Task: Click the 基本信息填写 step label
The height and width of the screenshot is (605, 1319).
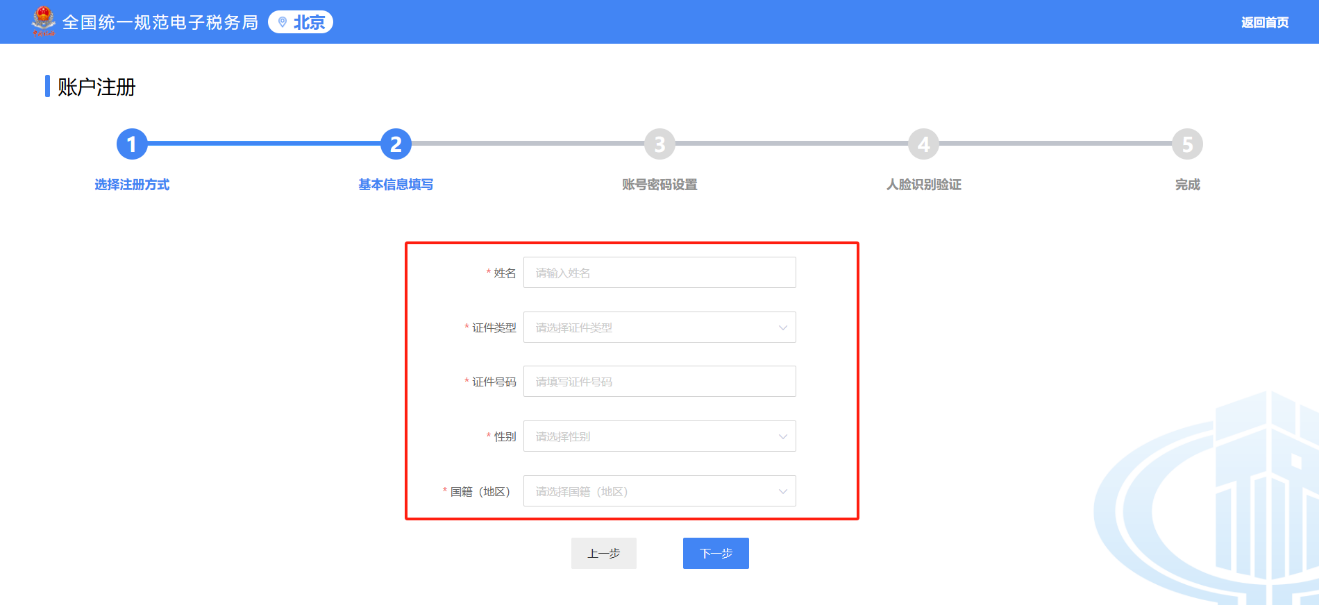Action: point(396,185)
